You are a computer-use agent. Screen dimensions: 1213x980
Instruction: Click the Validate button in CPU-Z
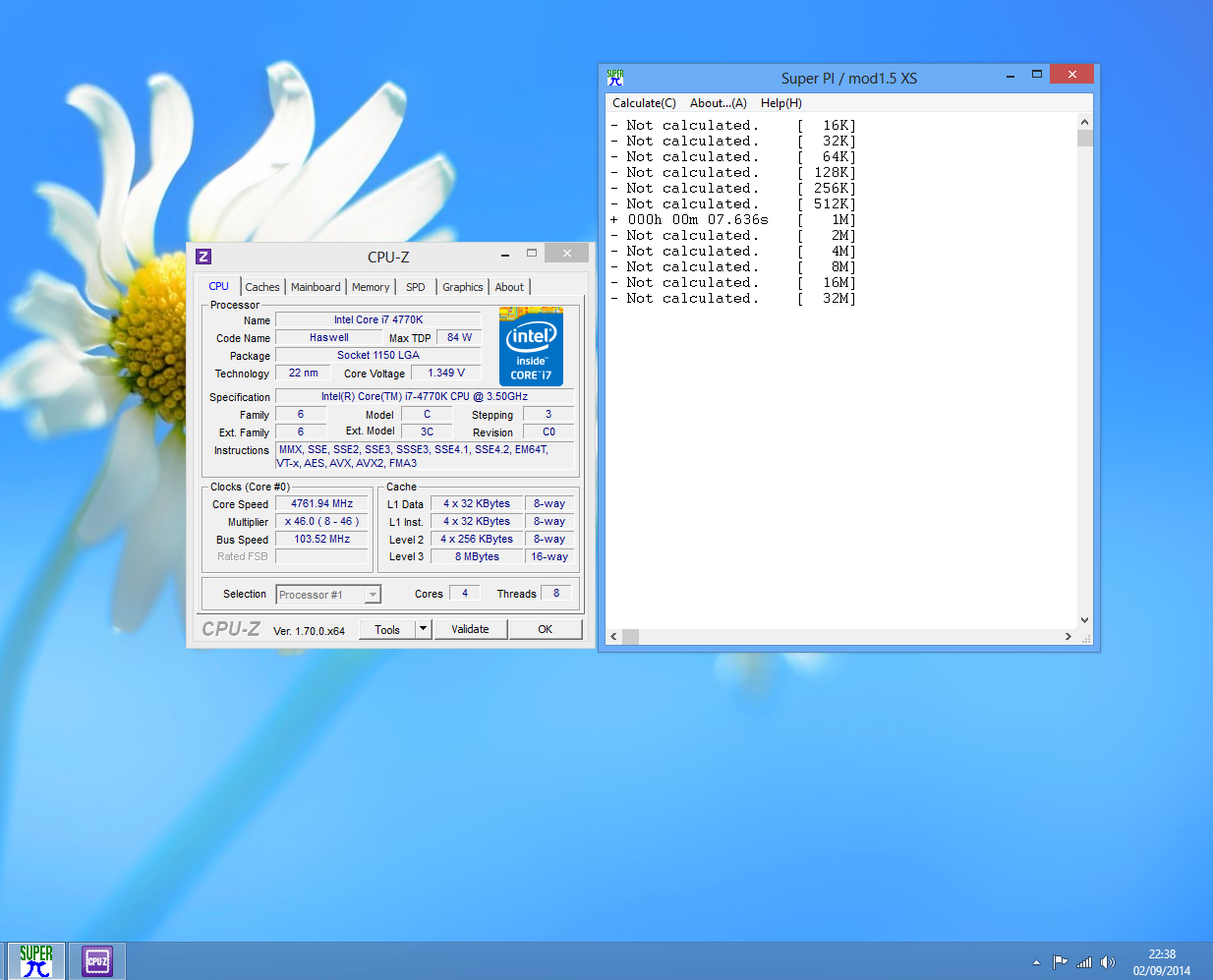point(470,629)
